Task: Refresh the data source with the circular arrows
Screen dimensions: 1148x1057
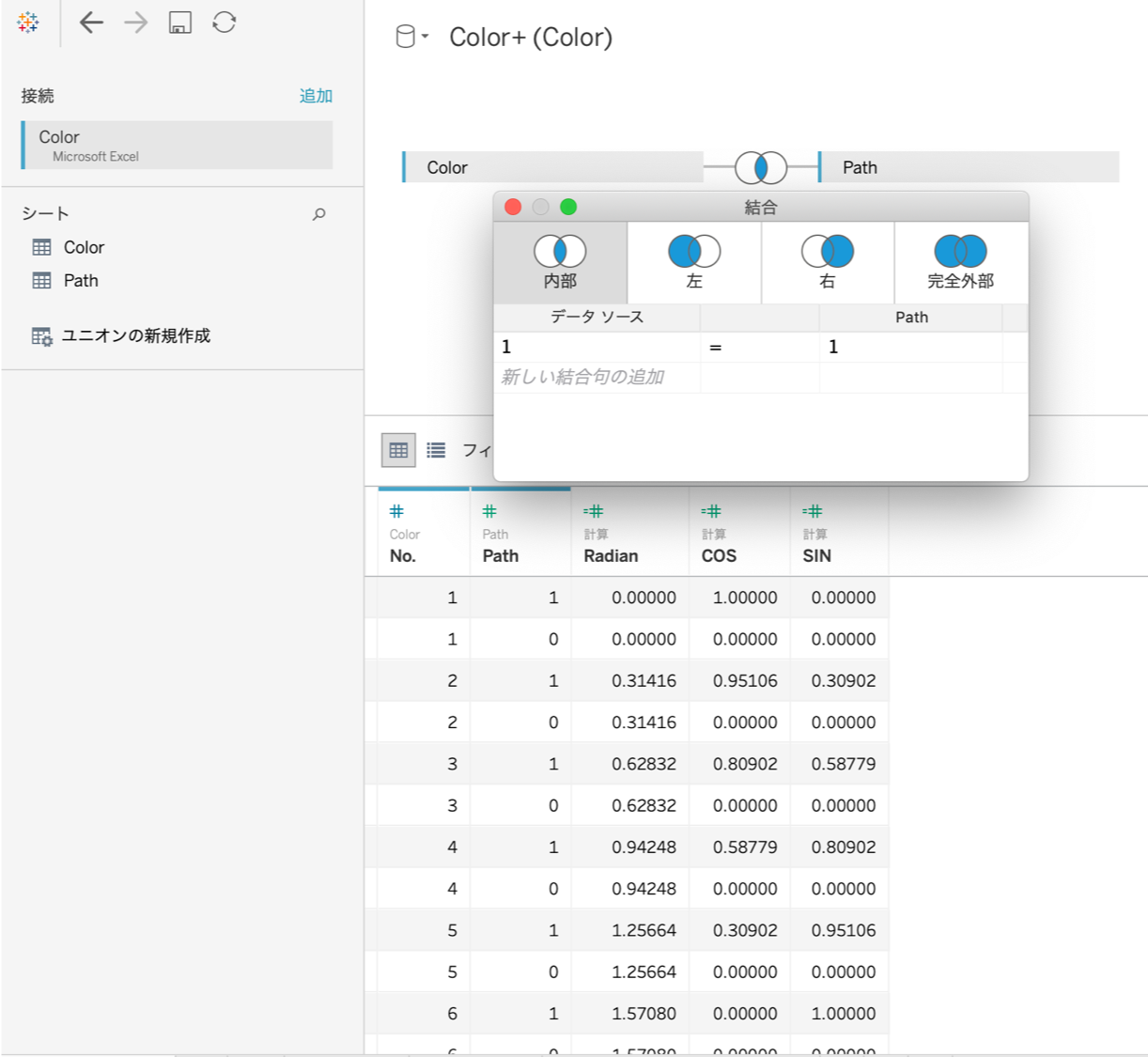Action: pos(223,22)
